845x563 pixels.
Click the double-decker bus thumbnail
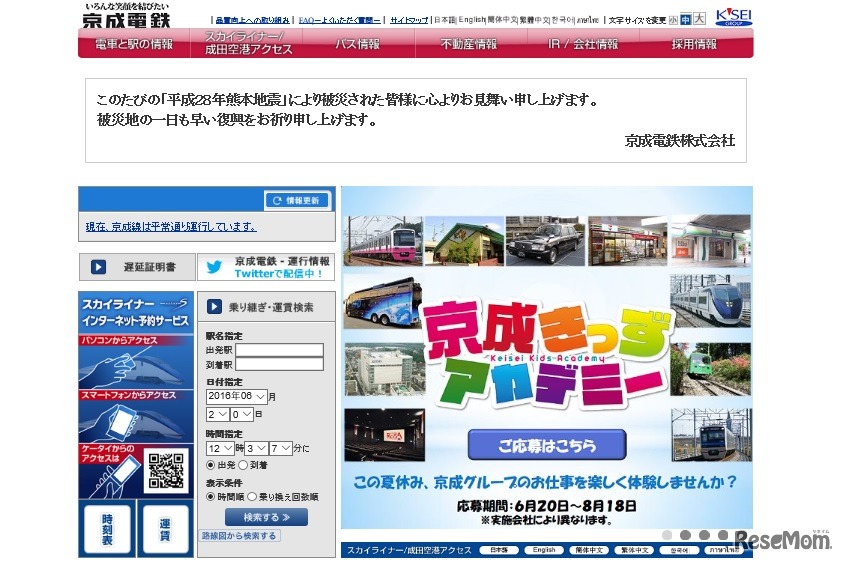(x=383, y=301)
